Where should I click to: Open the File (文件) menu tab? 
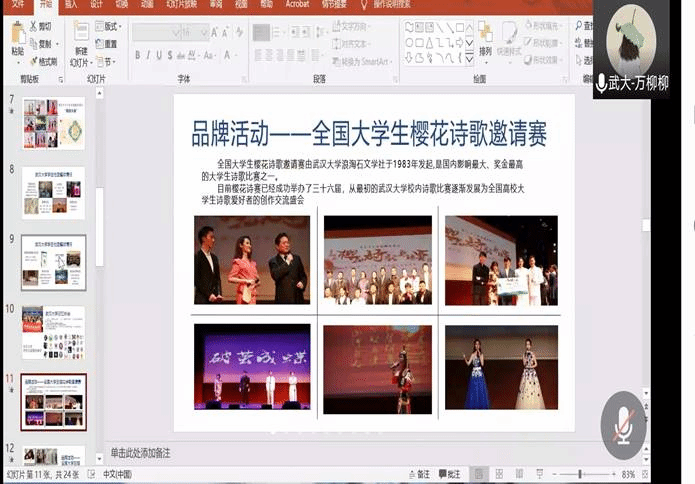[x=18, y=5]
